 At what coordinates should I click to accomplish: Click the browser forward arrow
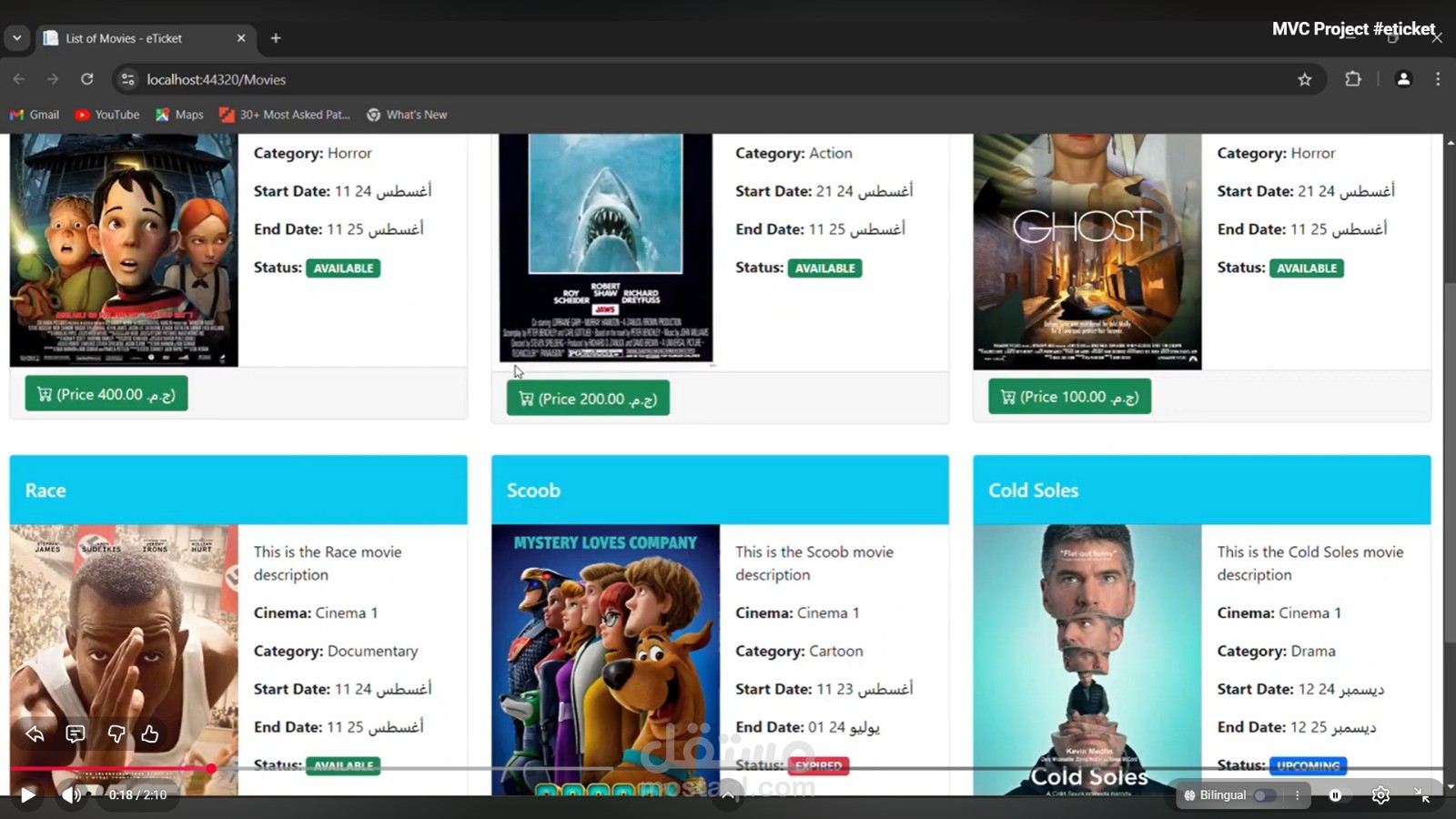pos(53,79)
